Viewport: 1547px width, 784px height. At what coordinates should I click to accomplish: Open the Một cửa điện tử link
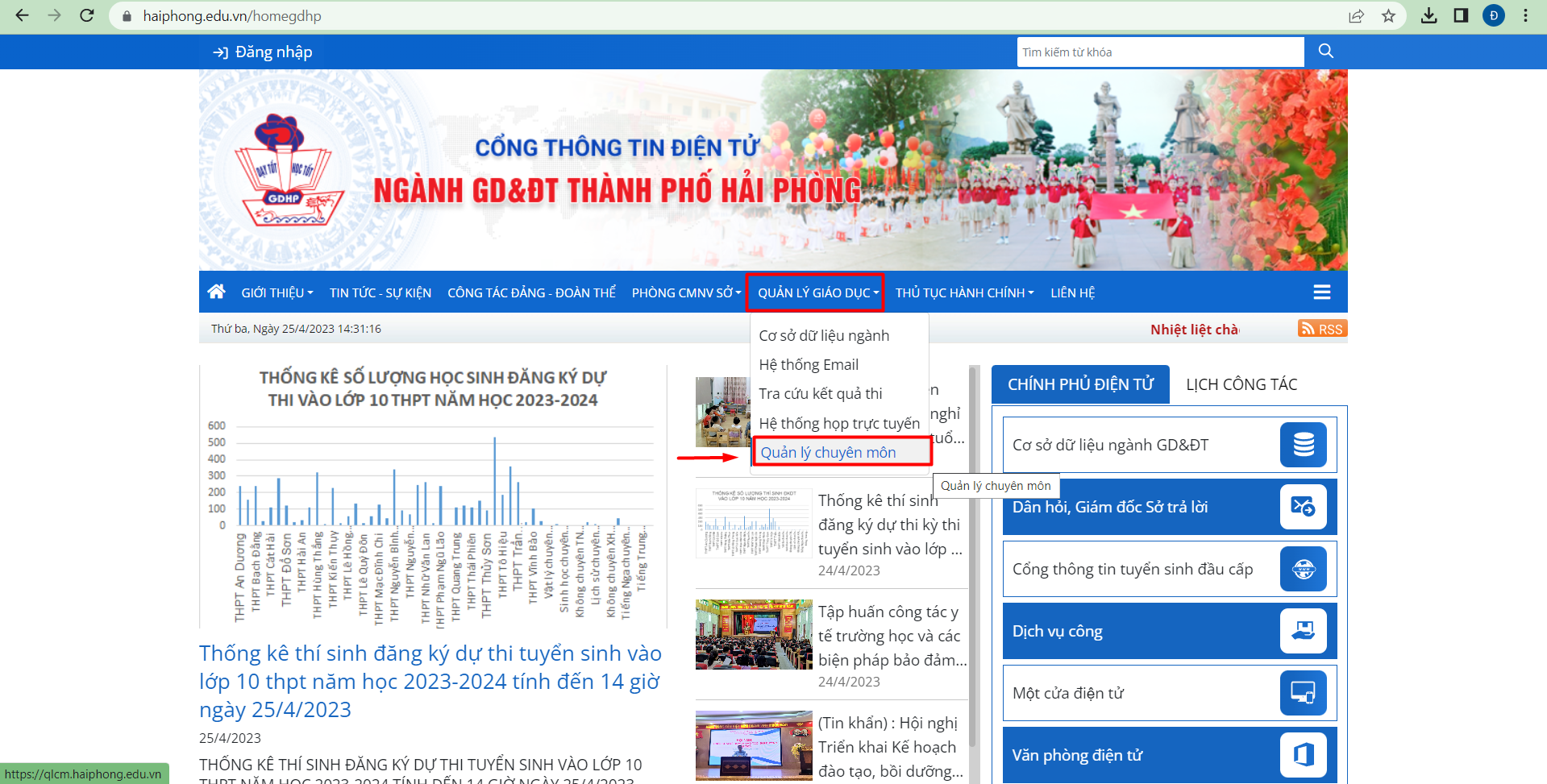tap(1067, 693)
